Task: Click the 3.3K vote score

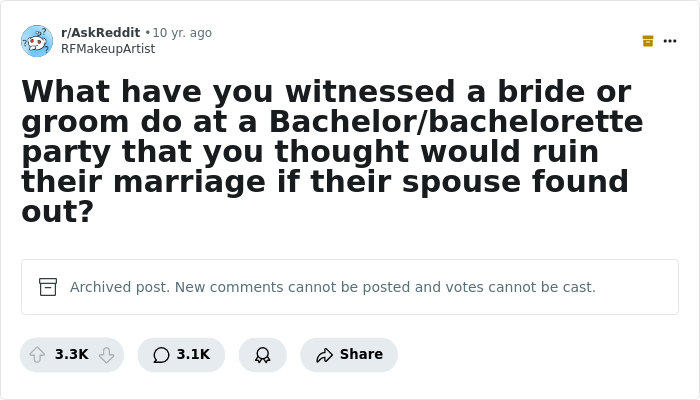Action: [x=72, y=354]
